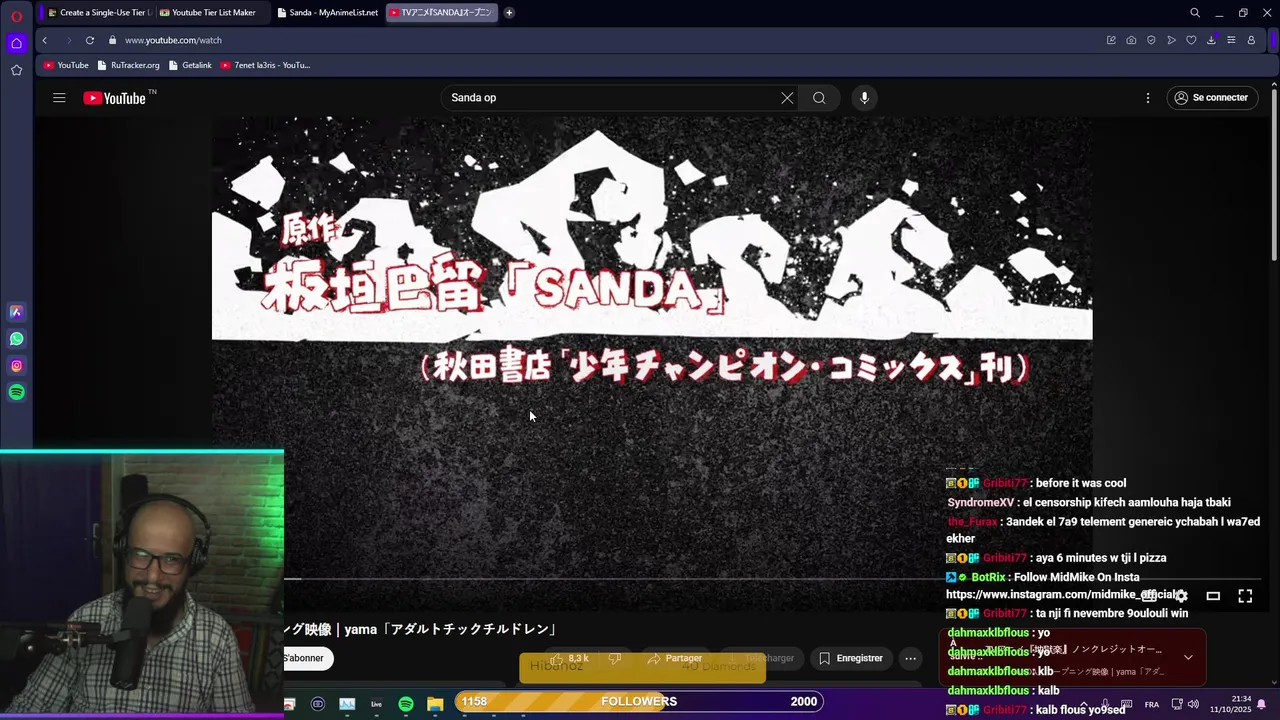
Task: Click the YouTube search magnifier button
Action: coord(819,98)
